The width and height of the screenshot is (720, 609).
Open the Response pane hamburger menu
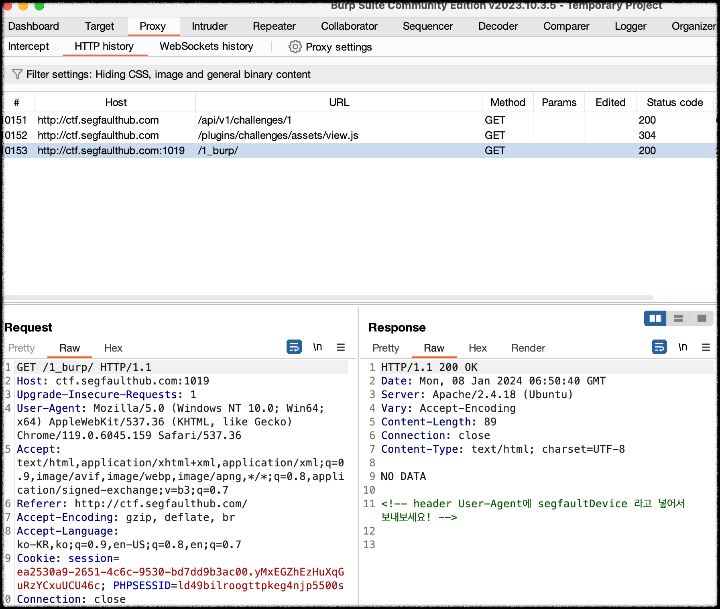[x=706, y=347]
